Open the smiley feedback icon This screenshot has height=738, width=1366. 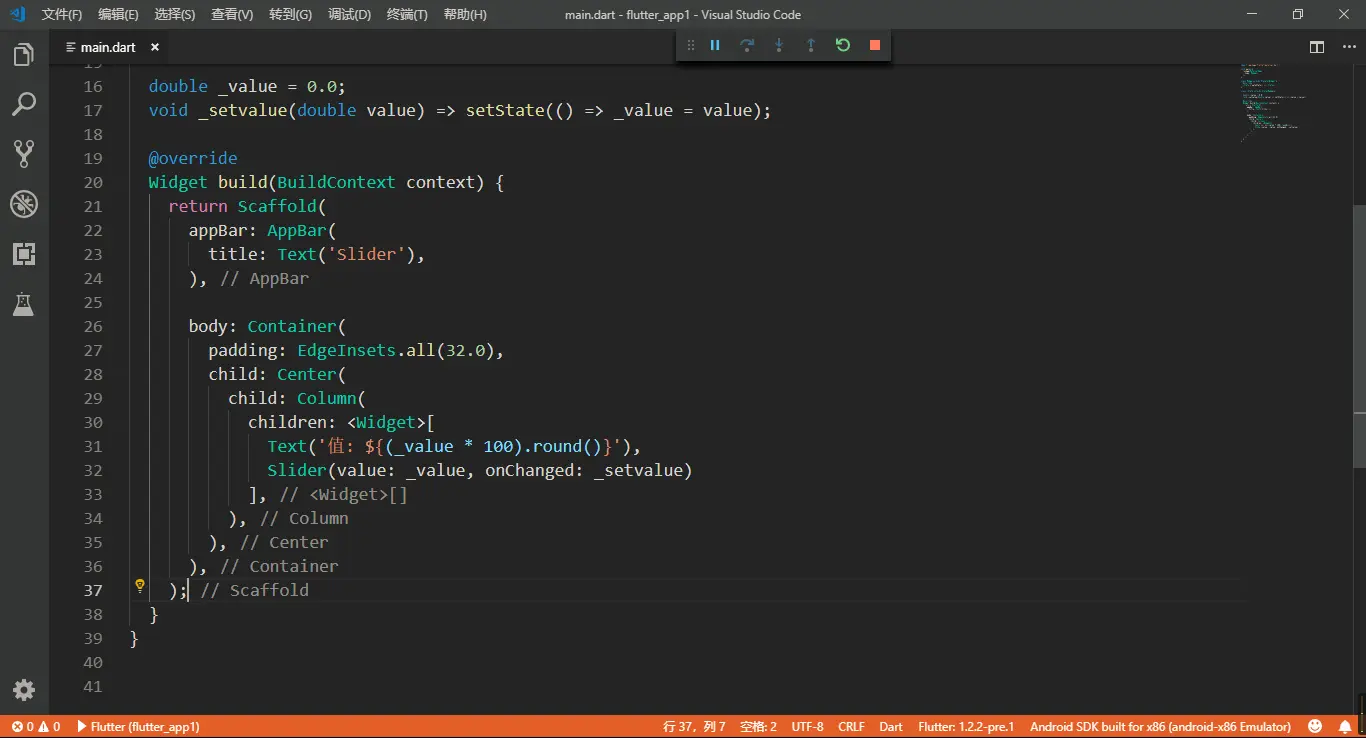tap(1316, 727)
